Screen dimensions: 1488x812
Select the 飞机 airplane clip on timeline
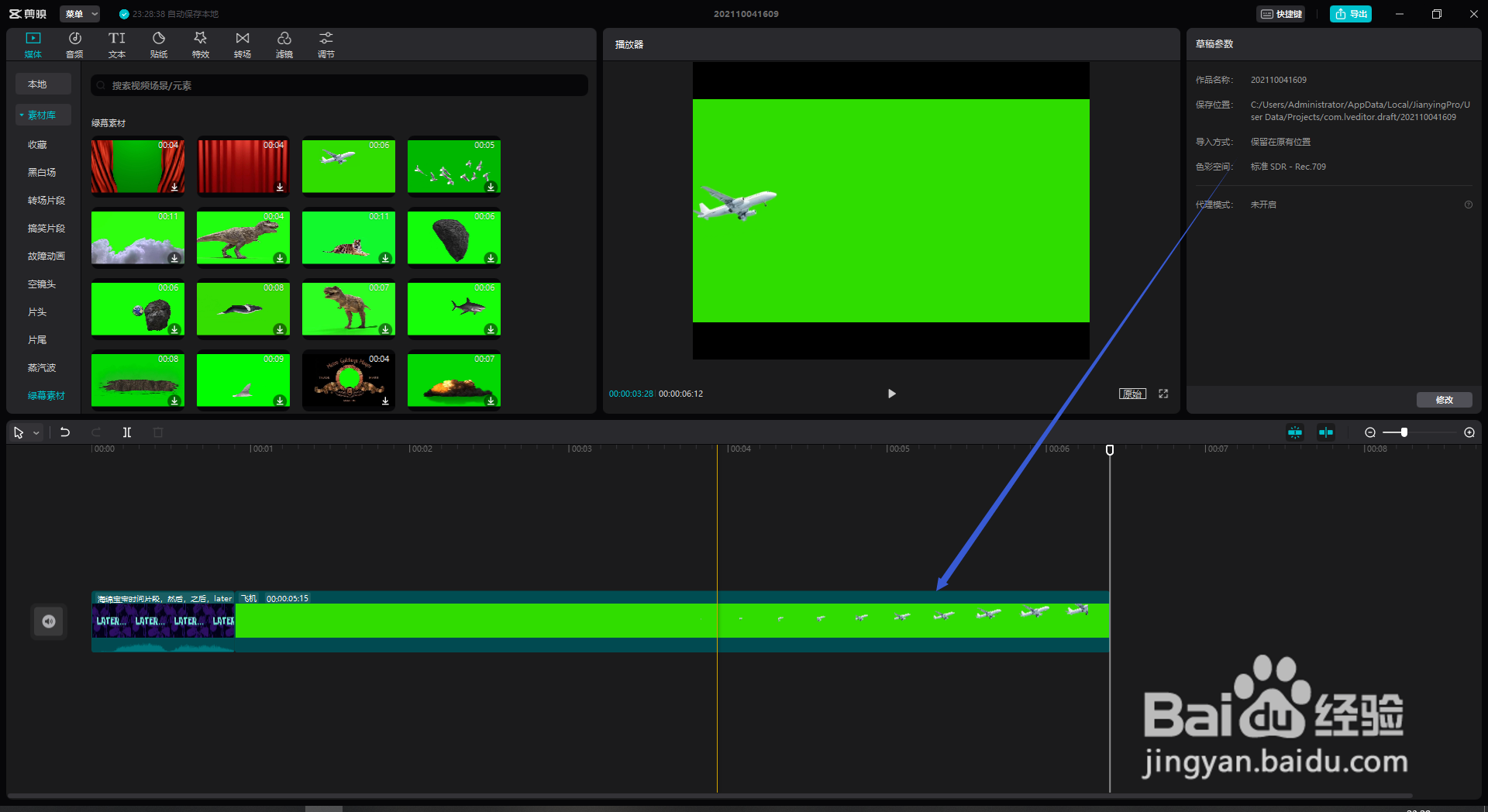point(672,621)
